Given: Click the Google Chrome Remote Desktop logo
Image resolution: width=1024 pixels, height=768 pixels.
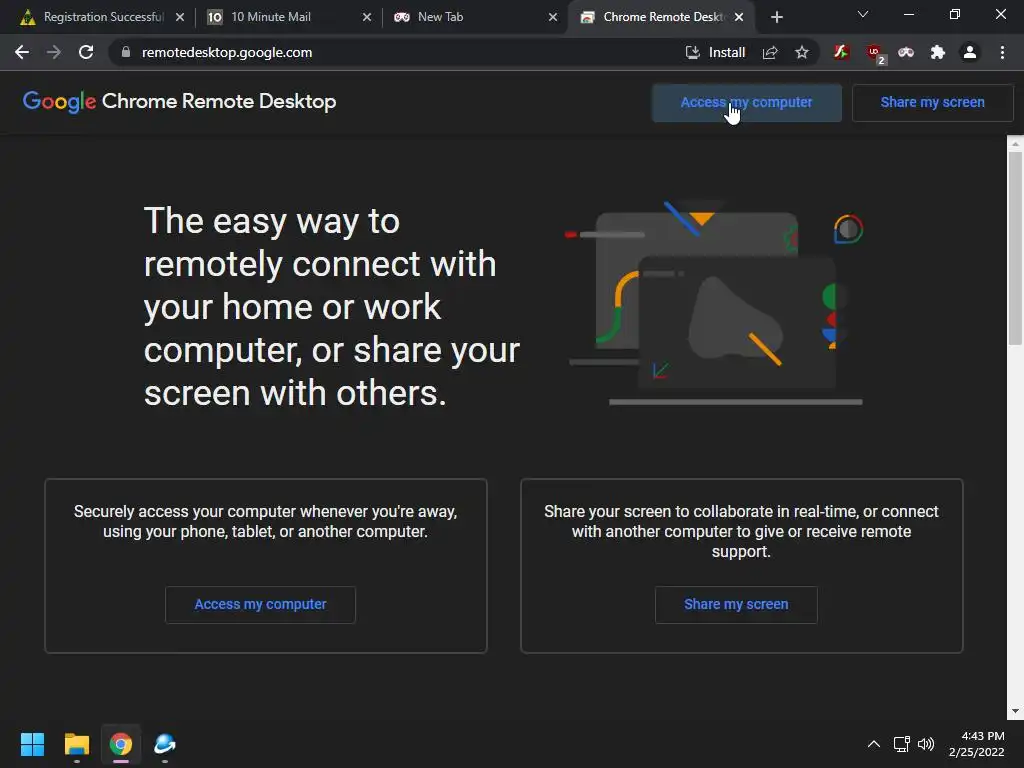Looking at the screenshot, I should pyautogui.click(x=180, y=102).
